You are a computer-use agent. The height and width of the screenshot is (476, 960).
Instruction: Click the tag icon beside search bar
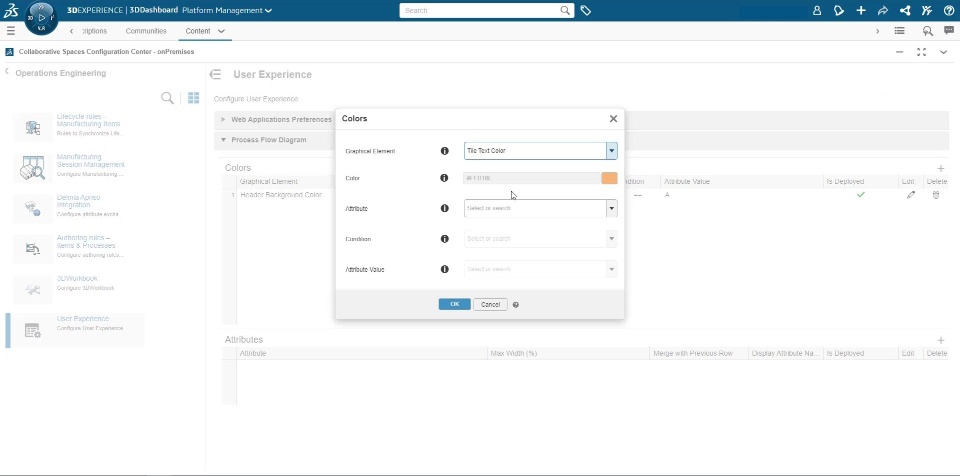point(586,10)
